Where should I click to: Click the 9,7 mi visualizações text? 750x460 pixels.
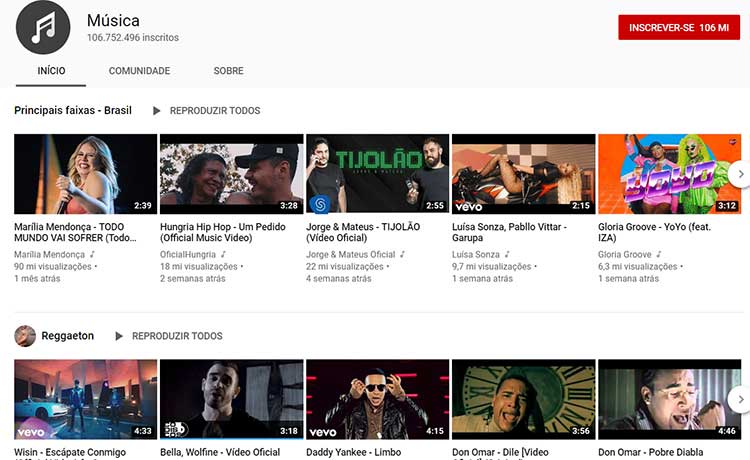point(491,266)
